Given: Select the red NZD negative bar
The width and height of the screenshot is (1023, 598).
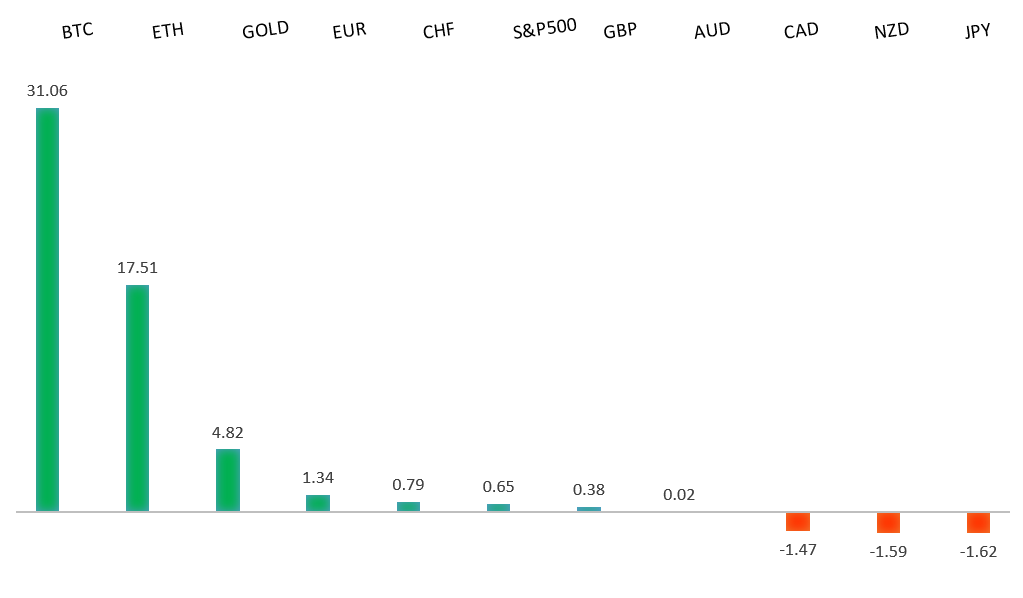Looking at the screenshot, I should pyautogui.click(x=888, y=522).
